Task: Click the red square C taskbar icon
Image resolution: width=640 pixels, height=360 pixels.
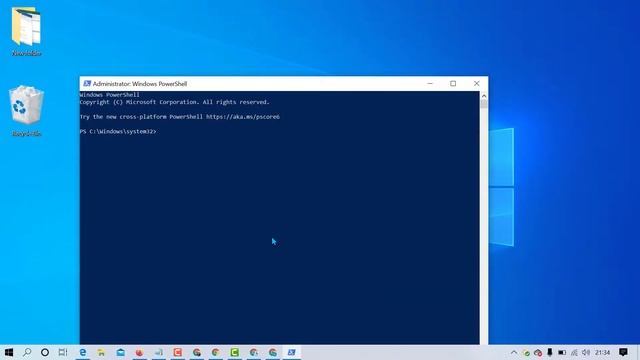Action: (x=178, y=352)
